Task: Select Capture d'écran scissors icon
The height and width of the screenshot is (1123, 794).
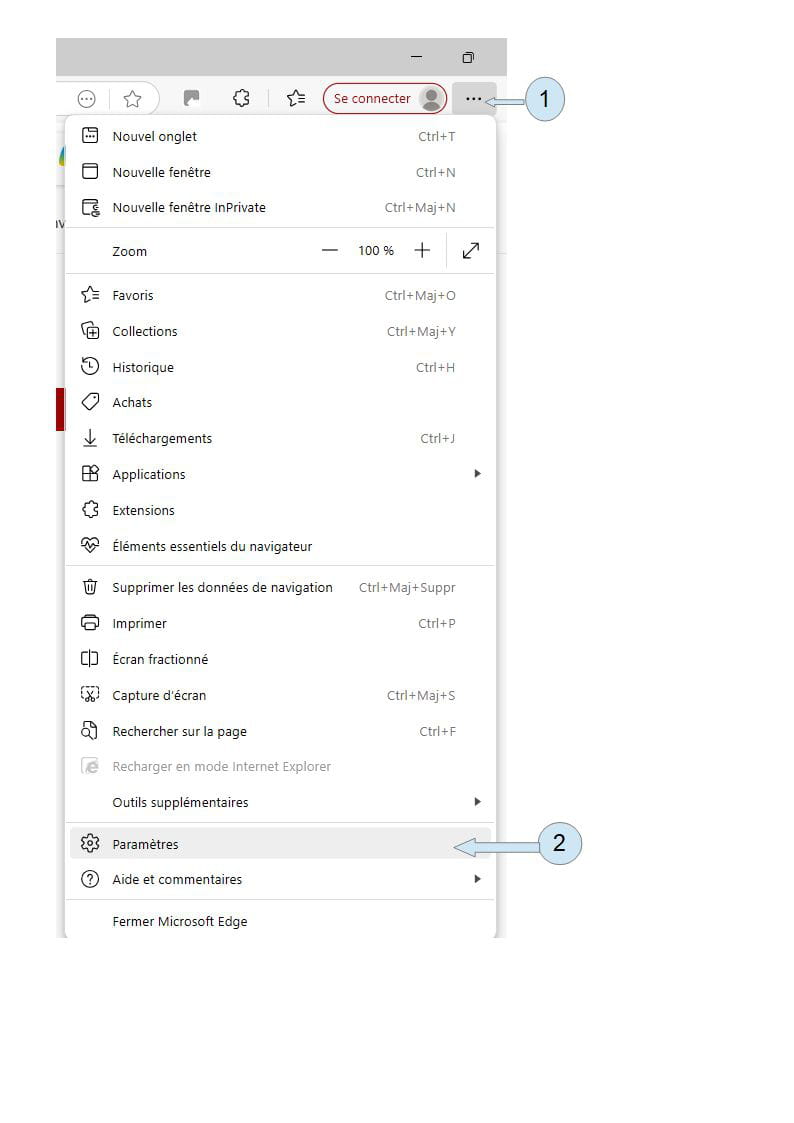Action: click(90, 694)
